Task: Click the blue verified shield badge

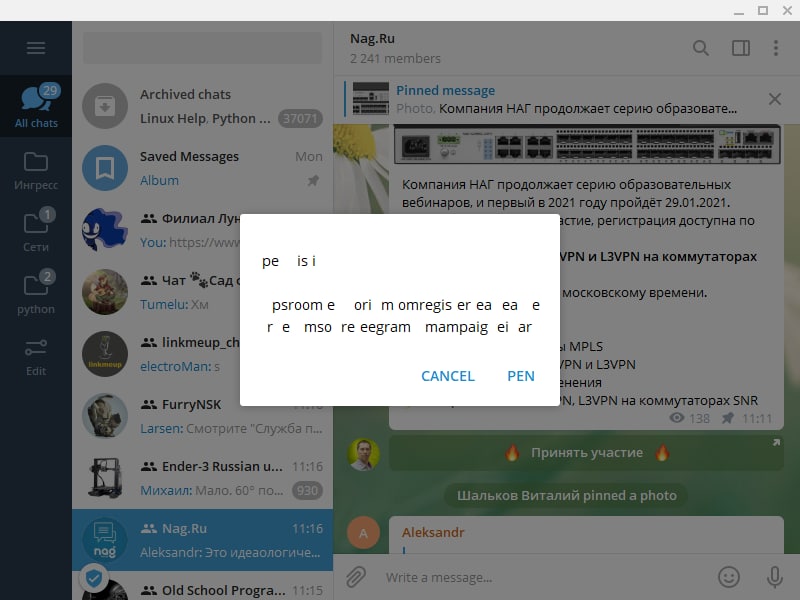Action: (94, 578)
